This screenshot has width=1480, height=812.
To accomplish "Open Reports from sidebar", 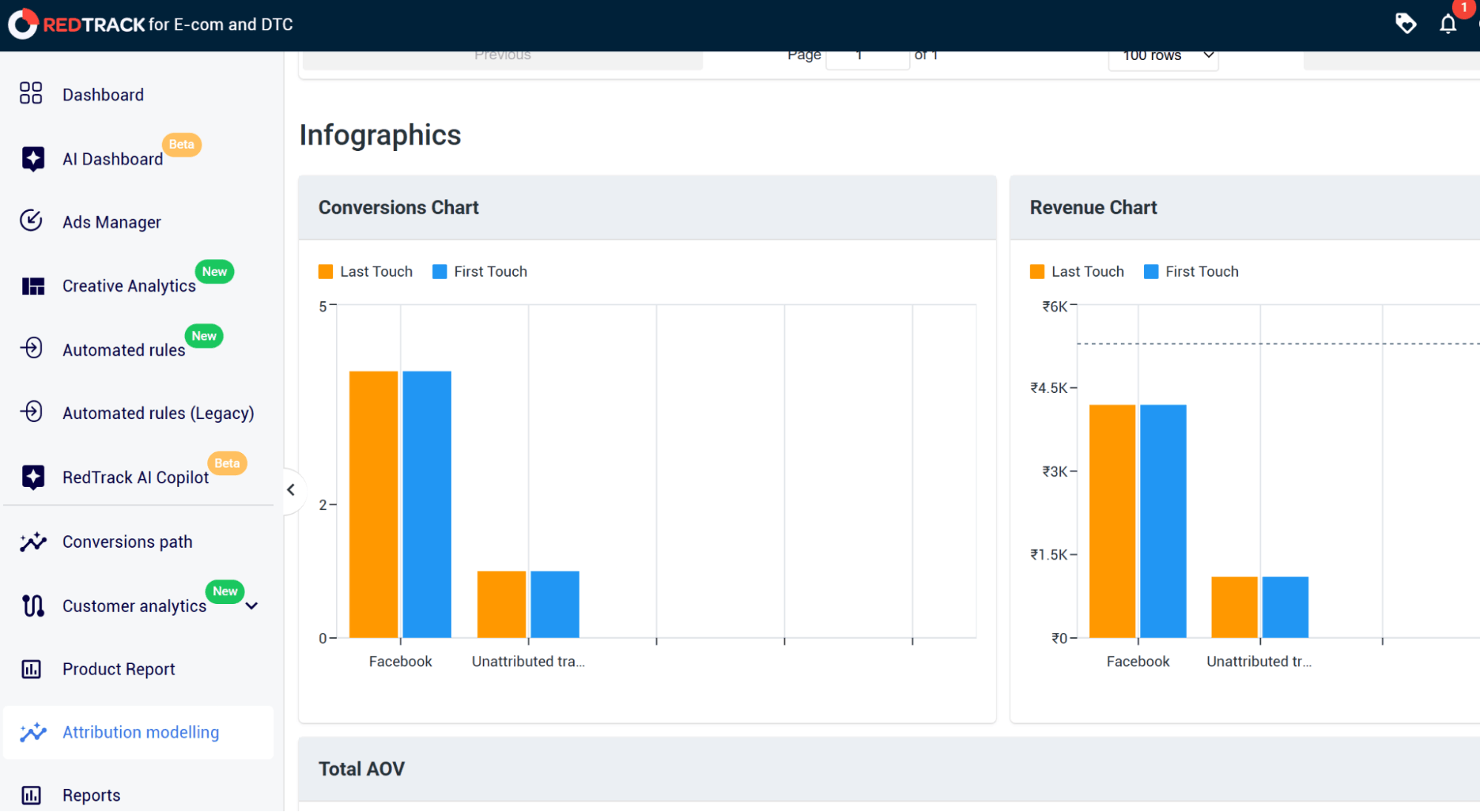I will 91,795.
